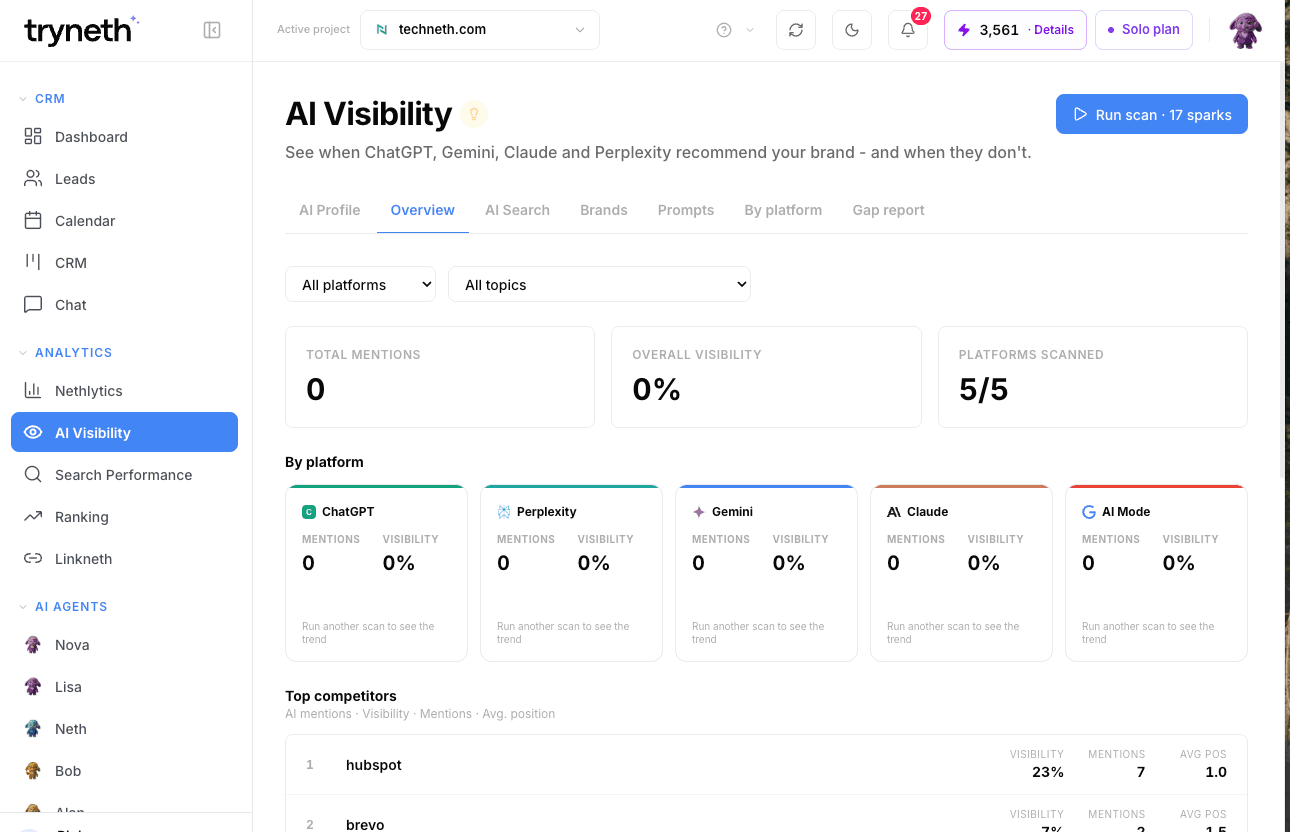Click the Total Mentions value 0
Screen dimensions: 1290x832
316,389
